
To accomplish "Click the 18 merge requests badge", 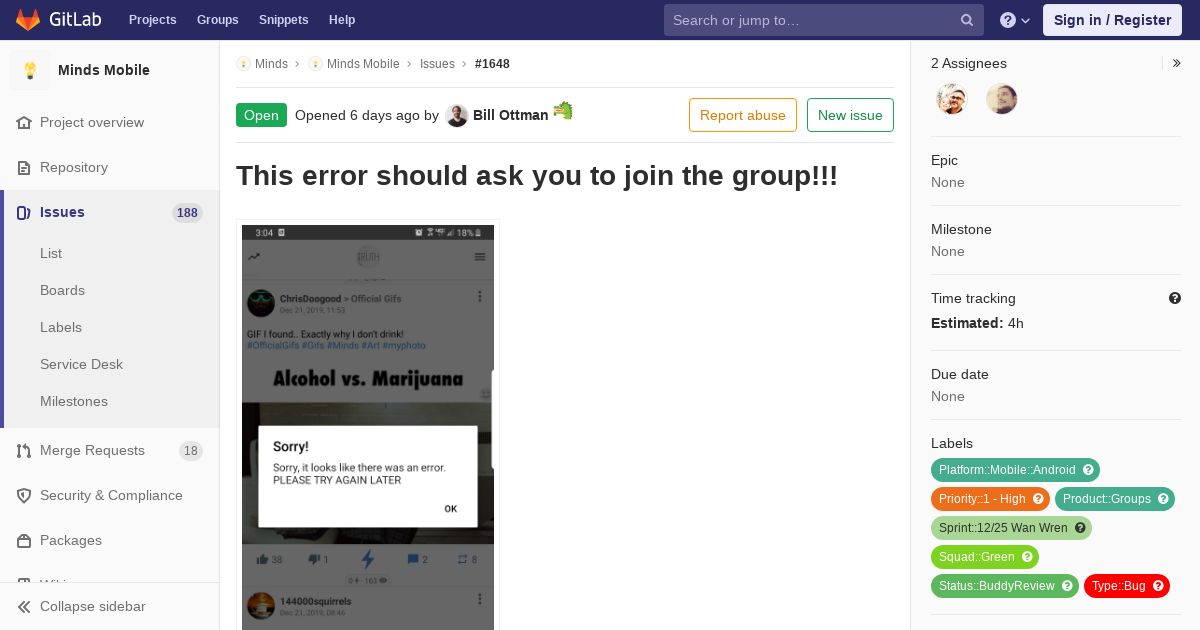I will [x=191, y=450].
